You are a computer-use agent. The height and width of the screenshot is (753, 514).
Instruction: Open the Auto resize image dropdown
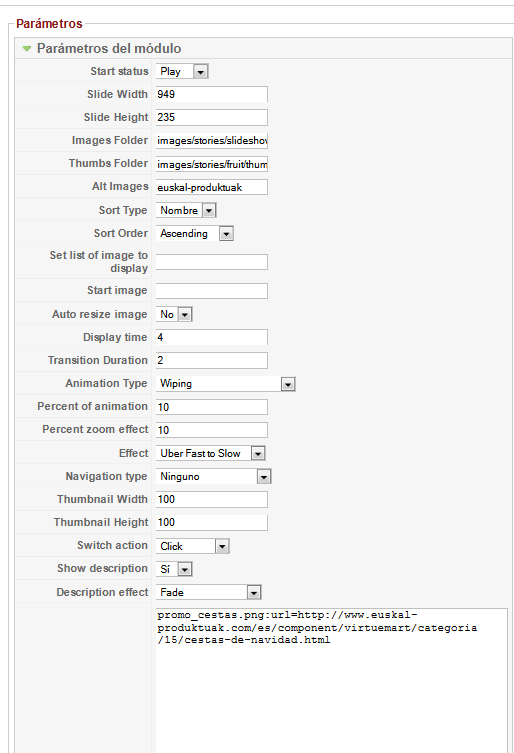point(174,314)
